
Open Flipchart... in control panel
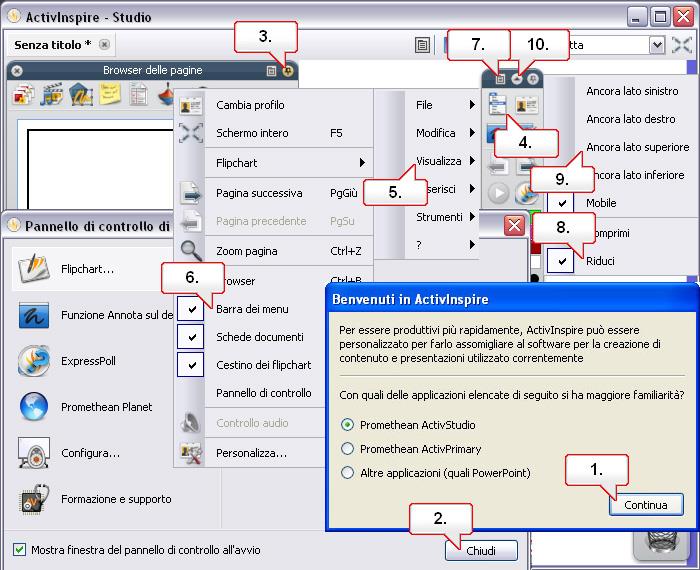point(93,269)
